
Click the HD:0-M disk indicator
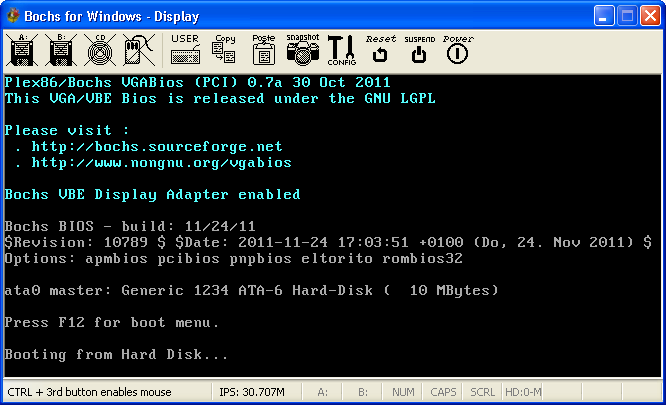pyautogui.click(x=522, y=392)
